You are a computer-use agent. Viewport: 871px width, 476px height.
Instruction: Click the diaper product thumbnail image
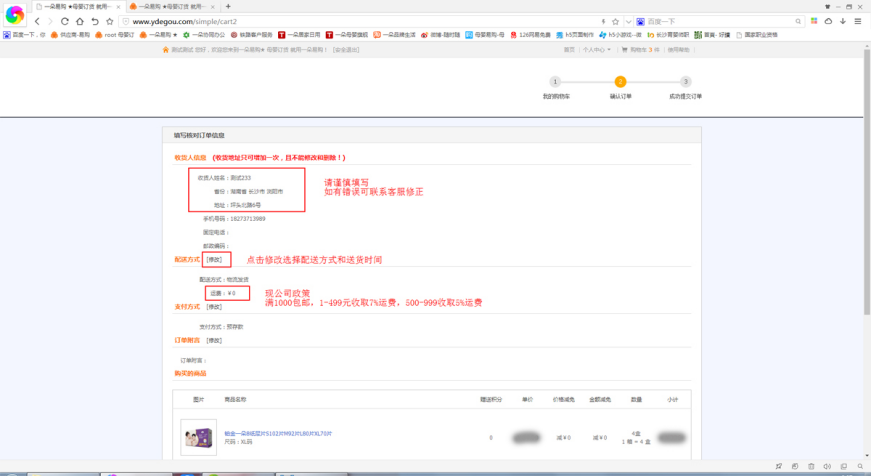[x=198, y=438]
